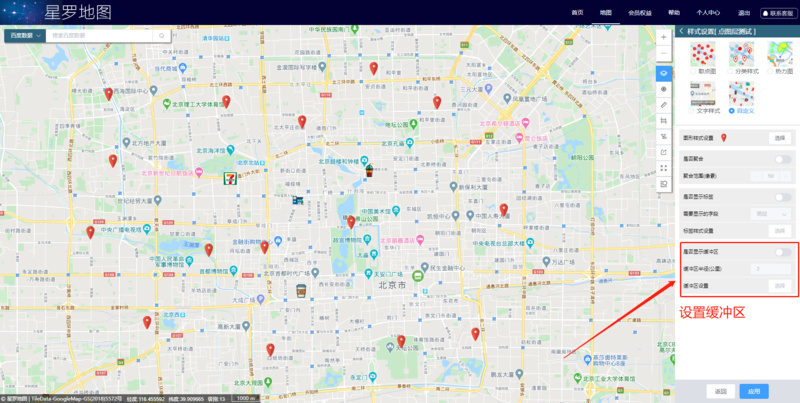This screenshot has width=800, height=403.
Task: Click the 7-Eleven logo marker on map
Action: 230,178
